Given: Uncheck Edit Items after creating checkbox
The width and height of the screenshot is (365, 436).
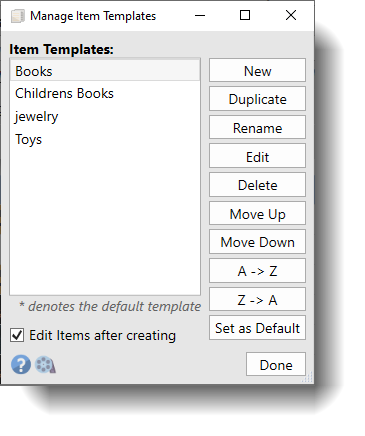Looking at the screenshot, I should [17, 335].
